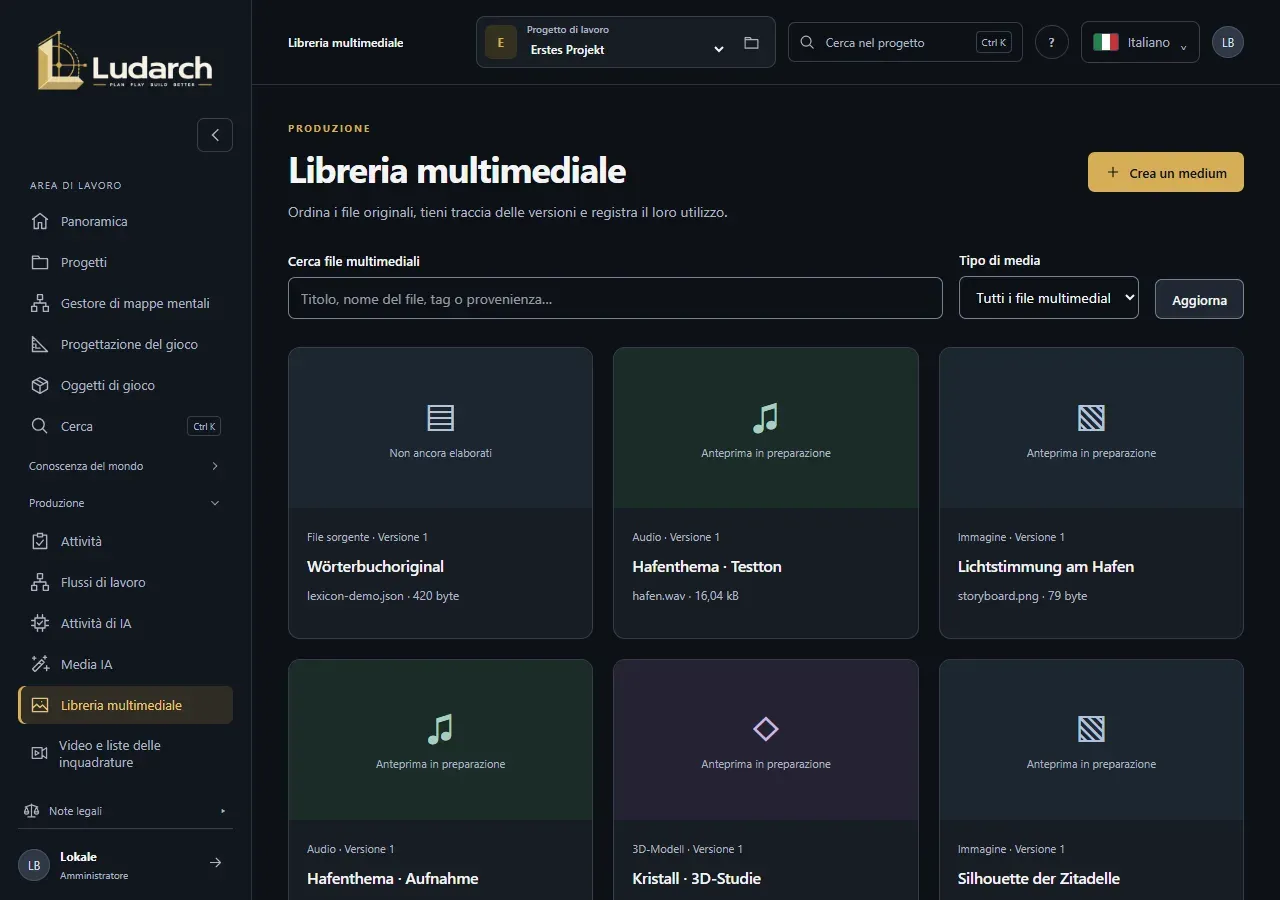Select the Progettazione del gioco icon
The height and width of the screenshot is (900, 1280).
pyautogui.click(x=40, y=344)
